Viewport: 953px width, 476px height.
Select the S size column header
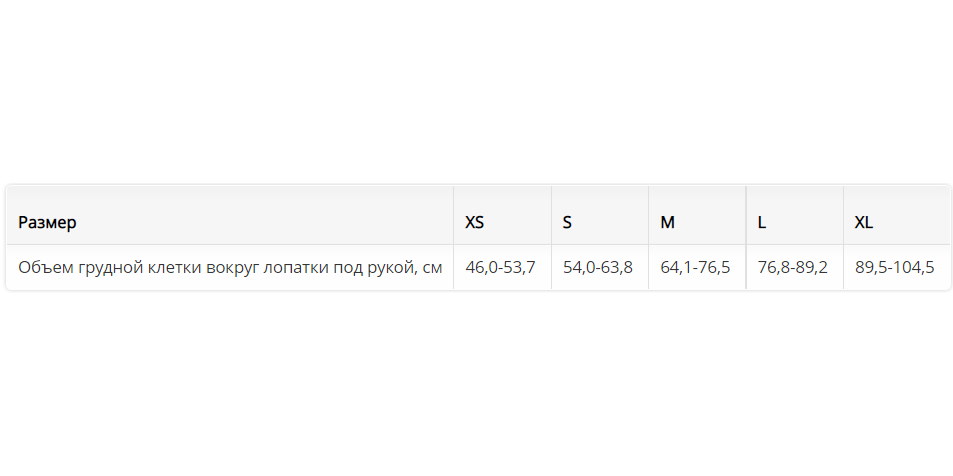pyautogui.click(x=567, y=222)
